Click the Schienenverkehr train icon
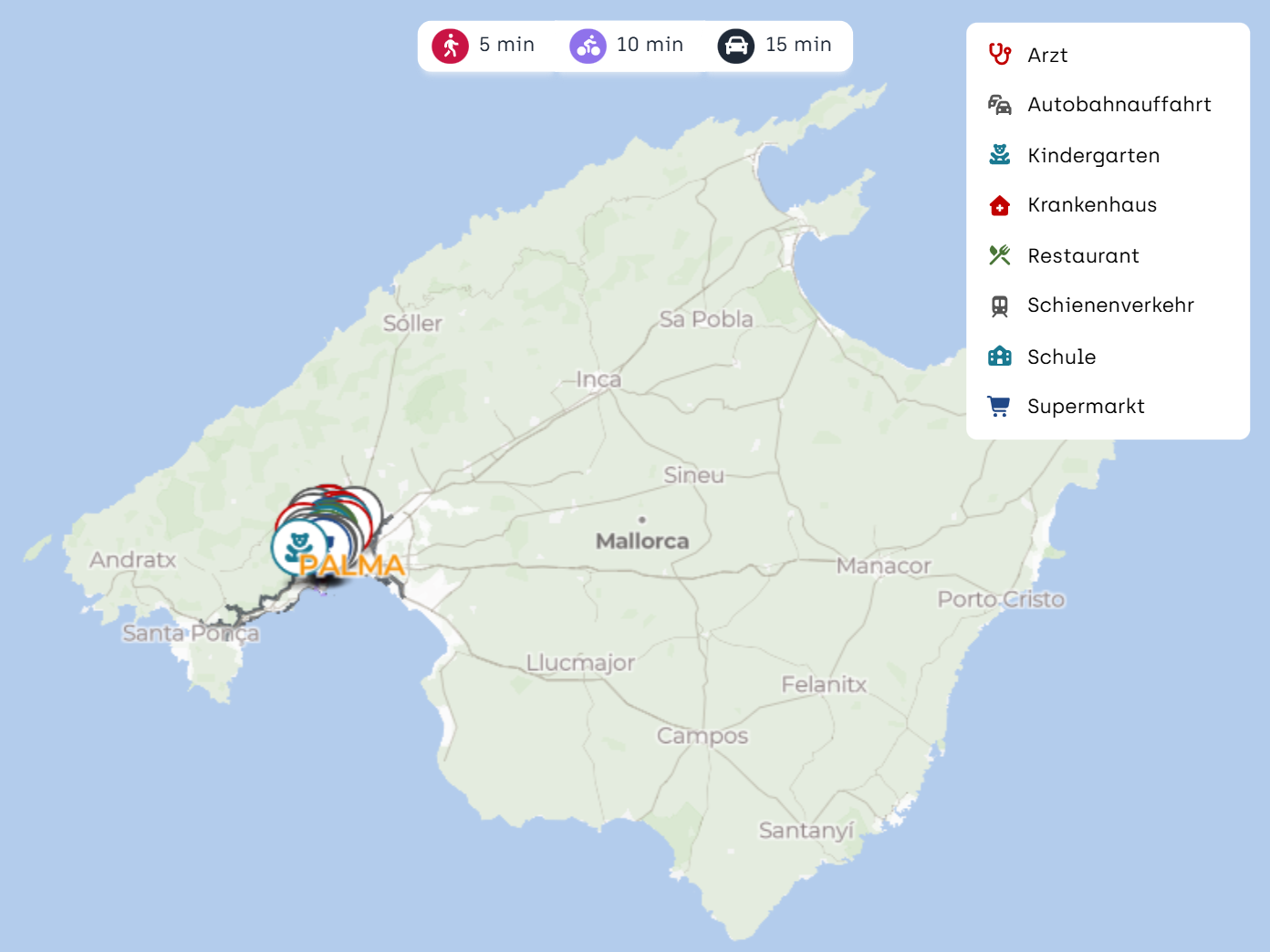 [x=1000, y=305]
